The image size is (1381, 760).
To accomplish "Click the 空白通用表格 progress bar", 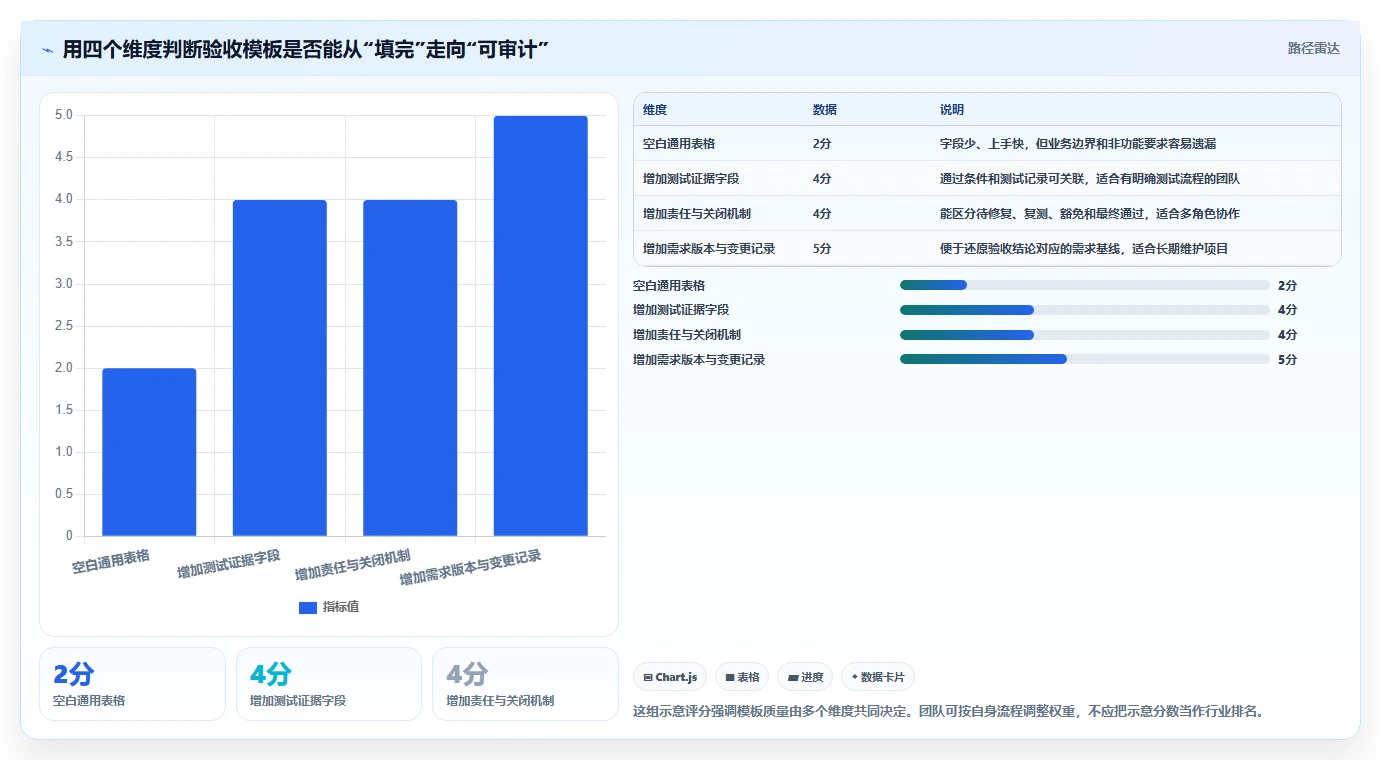I will [x=1085, y=285].
